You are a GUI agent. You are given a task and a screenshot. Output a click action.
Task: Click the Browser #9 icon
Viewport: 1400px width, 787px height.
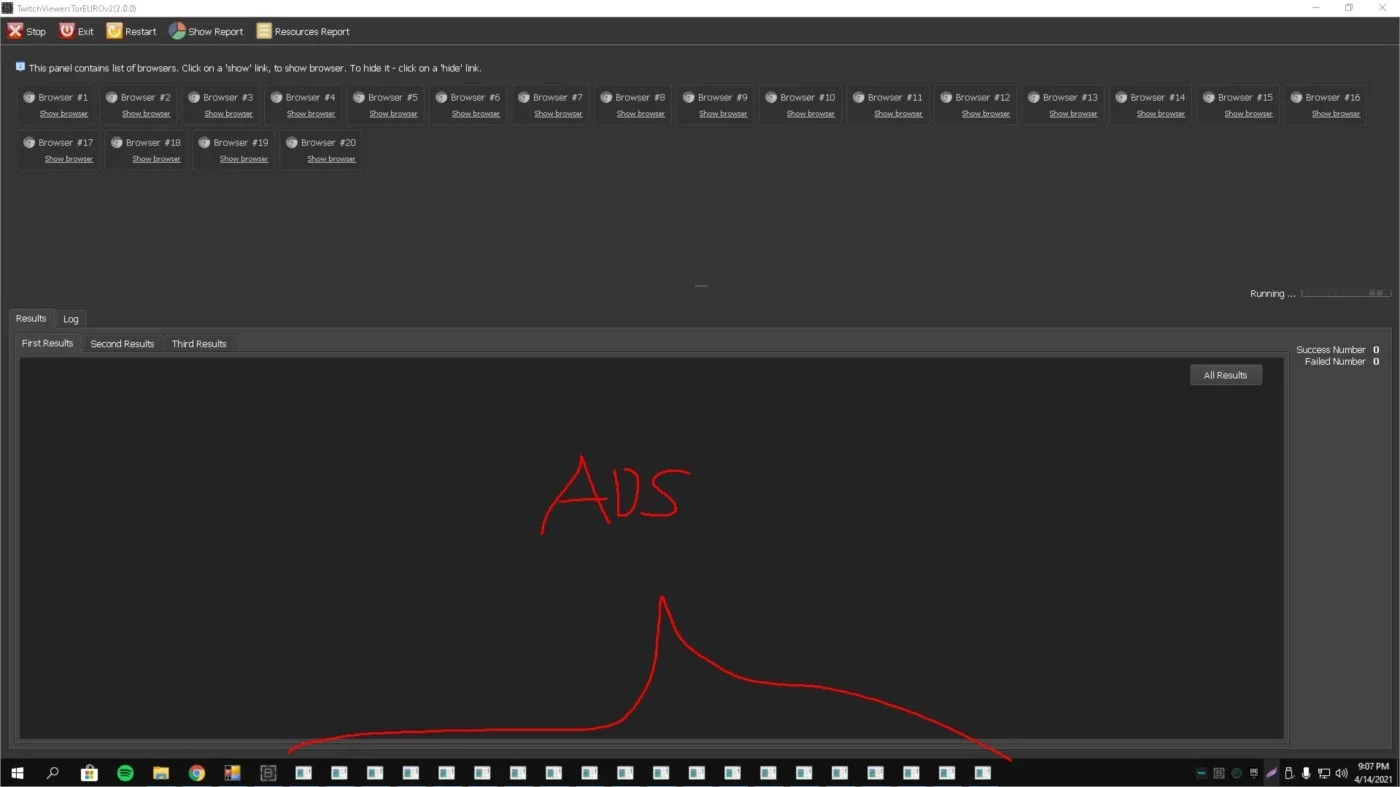(x=689, y=98)
